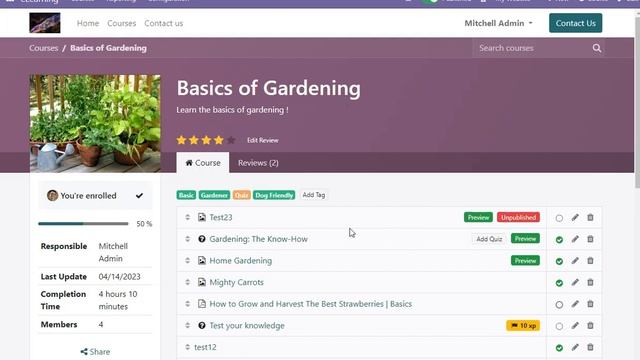Image resolution: width=640 pixels, height=360 pixels.
Task: Click reorder handle for test12
Action: 187,347
